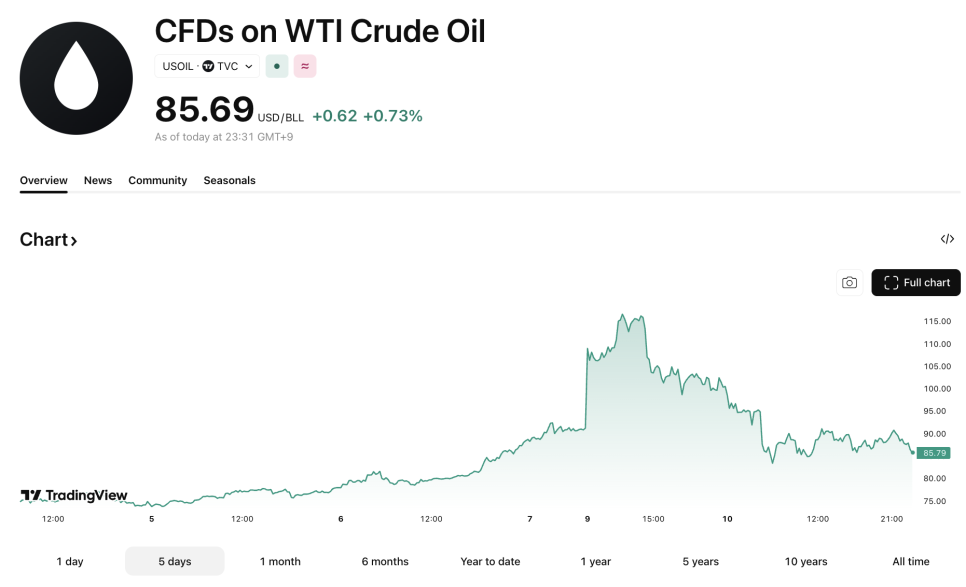
Task: Select the Overview tab
Action: (44, 181)
